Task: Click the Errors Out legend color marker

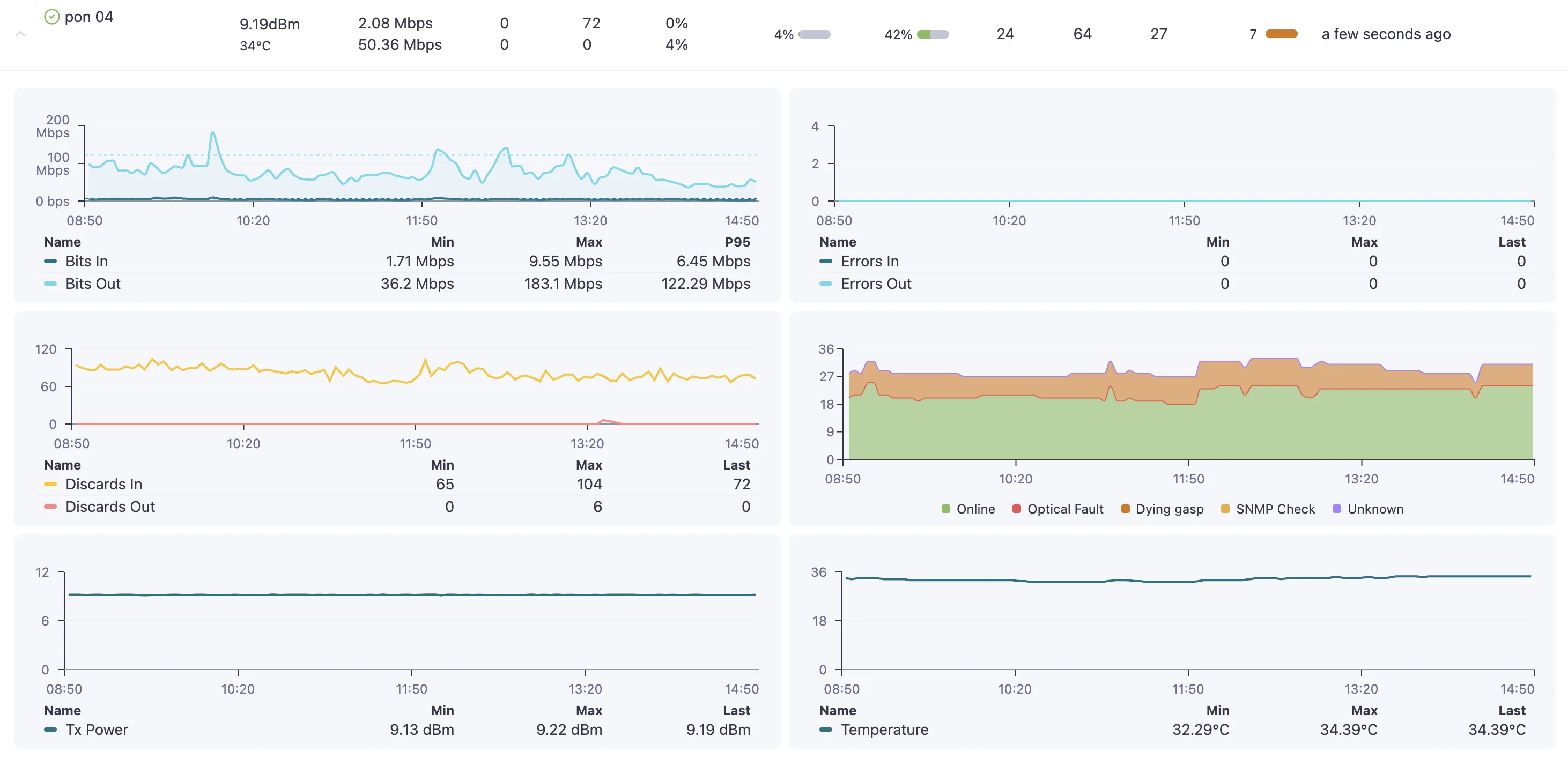Action: pos(826,284)
